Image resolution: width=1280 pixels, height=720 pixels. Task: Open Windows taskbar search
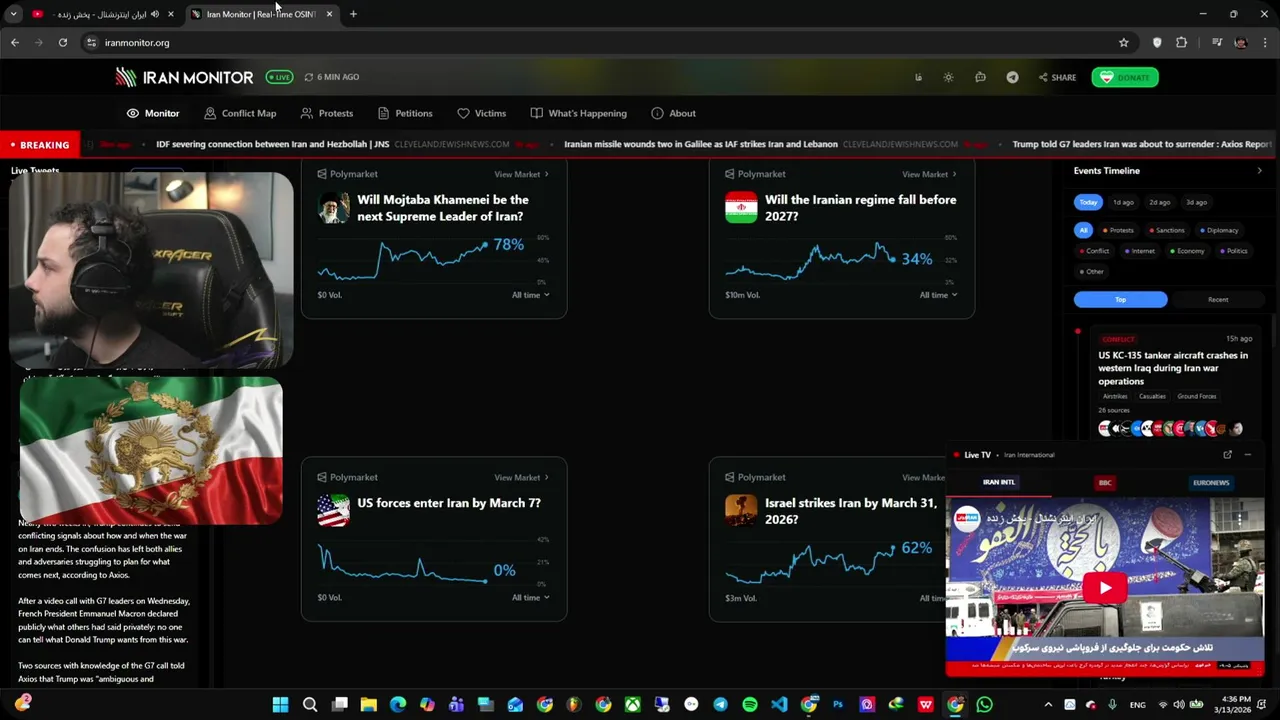(x=310, y=705)
